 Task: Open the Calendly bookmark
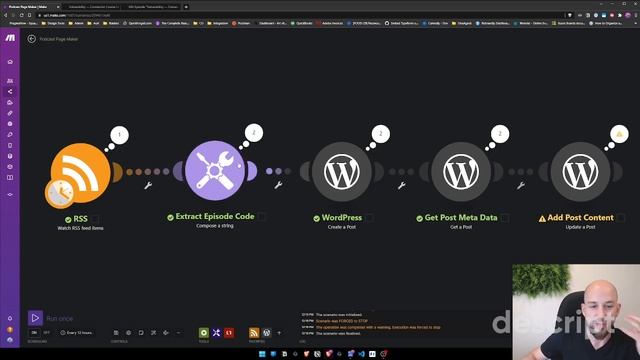(436, 23)
